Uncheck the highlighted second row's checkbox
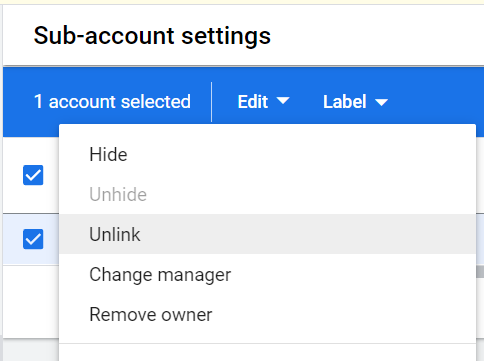The height and width of the screenshot is (361, 484). pos(33,239)
